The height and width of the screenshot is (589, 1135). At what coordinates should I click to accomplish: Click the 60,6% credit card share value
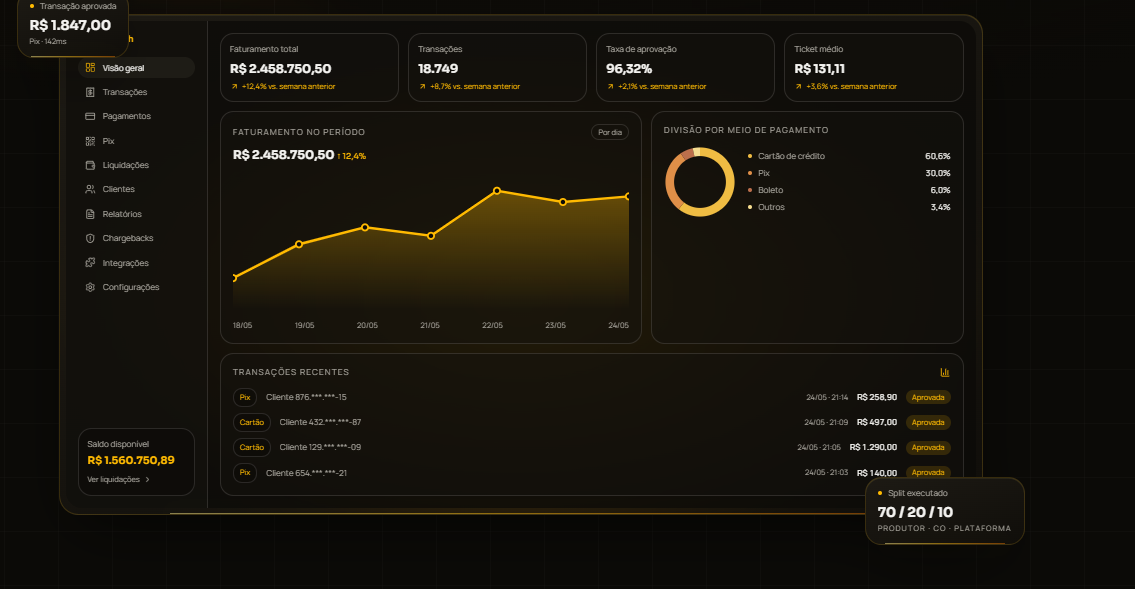click(x=937, y=156)
